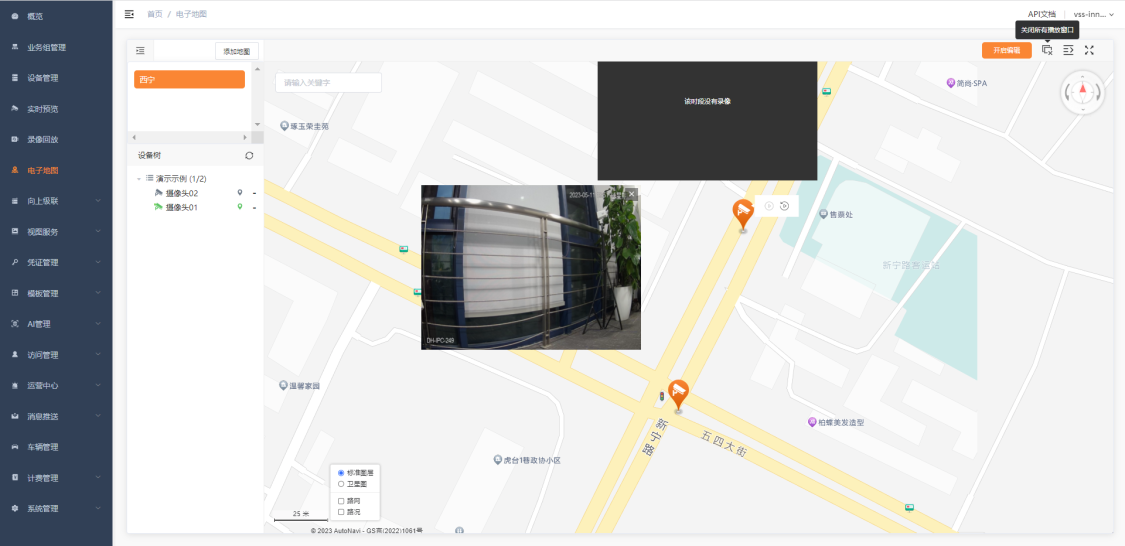Select the 标准图层 radio option

341,473
